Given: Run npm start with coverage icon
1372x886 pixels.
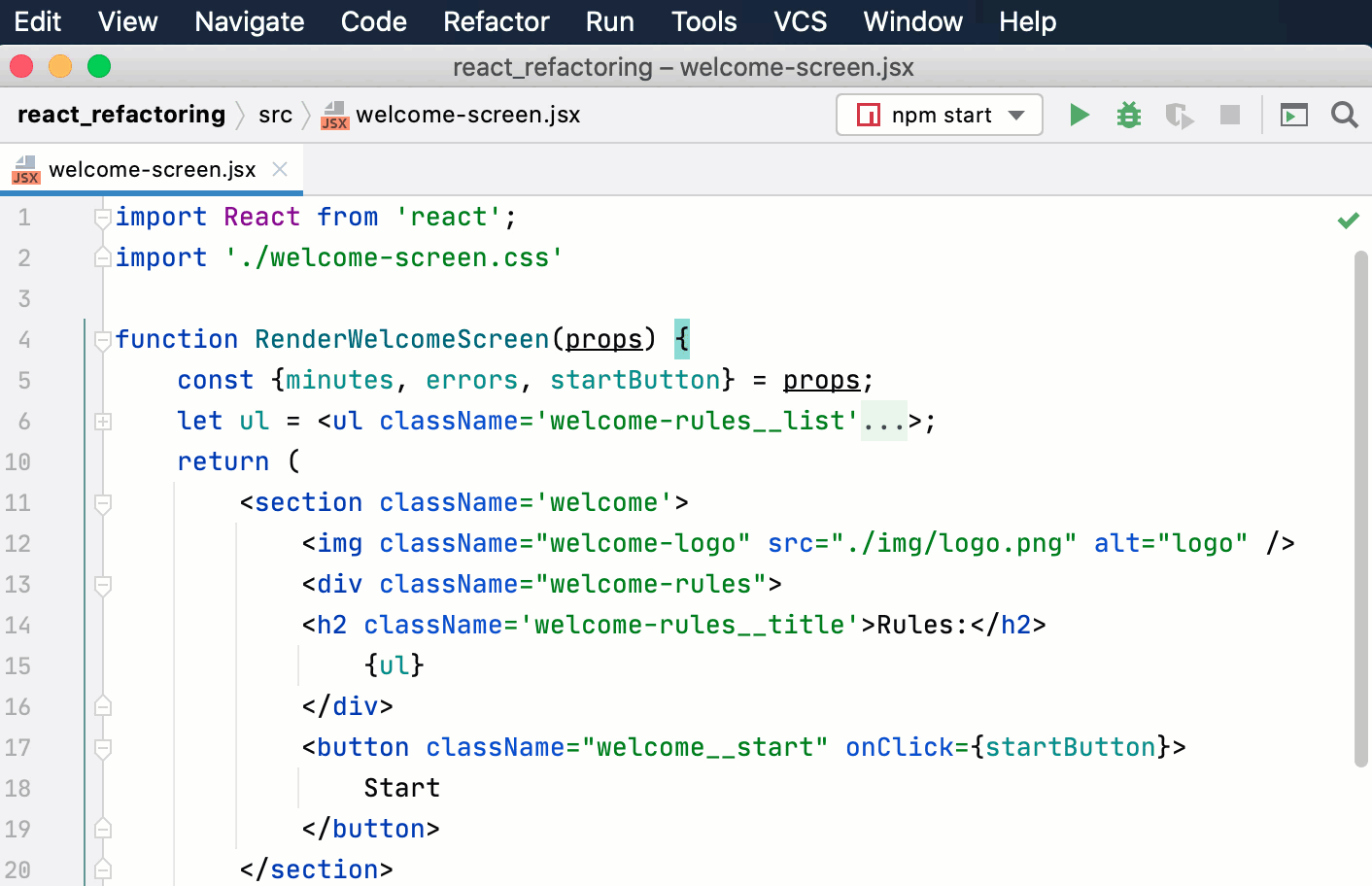Looking at the screenshot, I should [x=1179, y=115].
